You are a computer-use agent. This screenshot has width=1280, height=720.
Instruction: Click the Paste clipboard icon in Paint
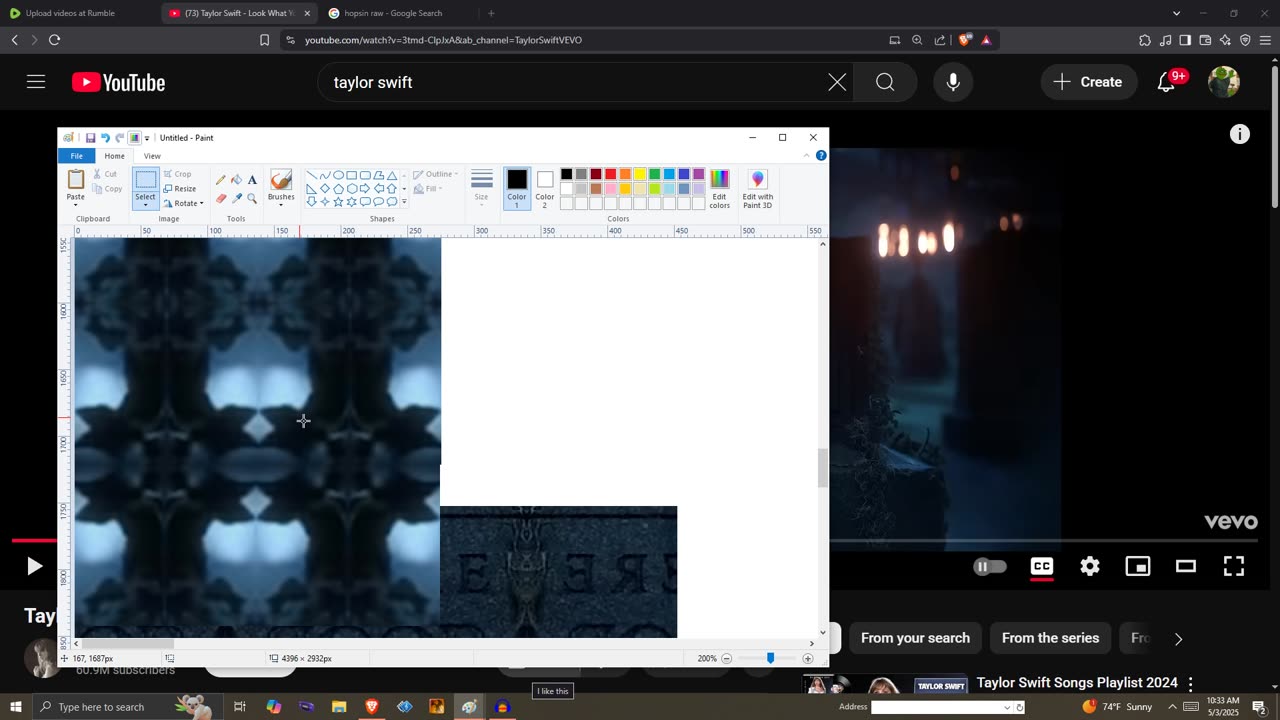[76, 179]
